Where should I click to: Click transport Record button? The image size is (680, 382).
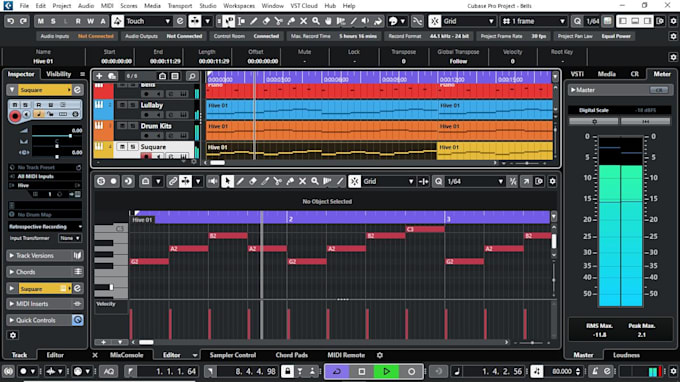click(x=411, y=372)
